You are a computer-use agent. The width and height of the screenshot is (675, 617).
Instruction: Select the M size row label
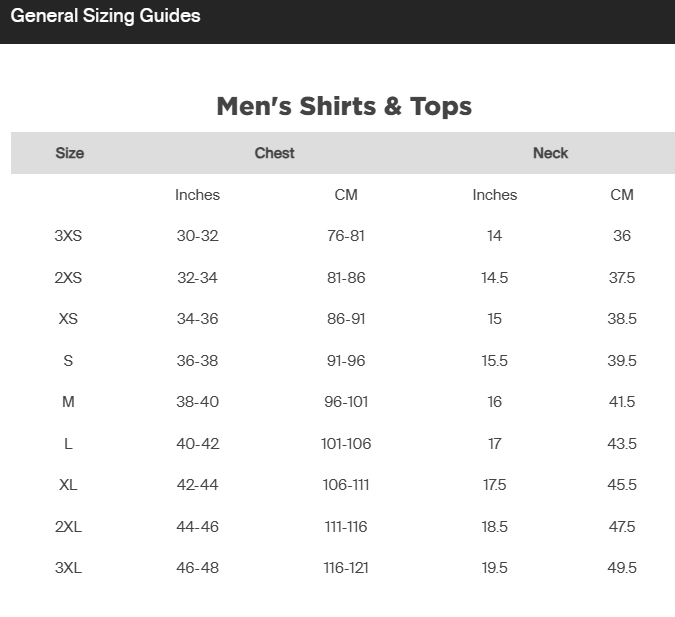coord(68,402)
